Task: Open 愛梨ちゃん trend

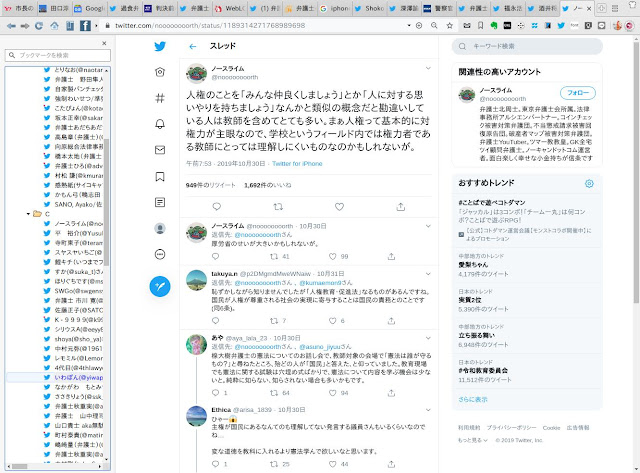Action: click(473, 264)
